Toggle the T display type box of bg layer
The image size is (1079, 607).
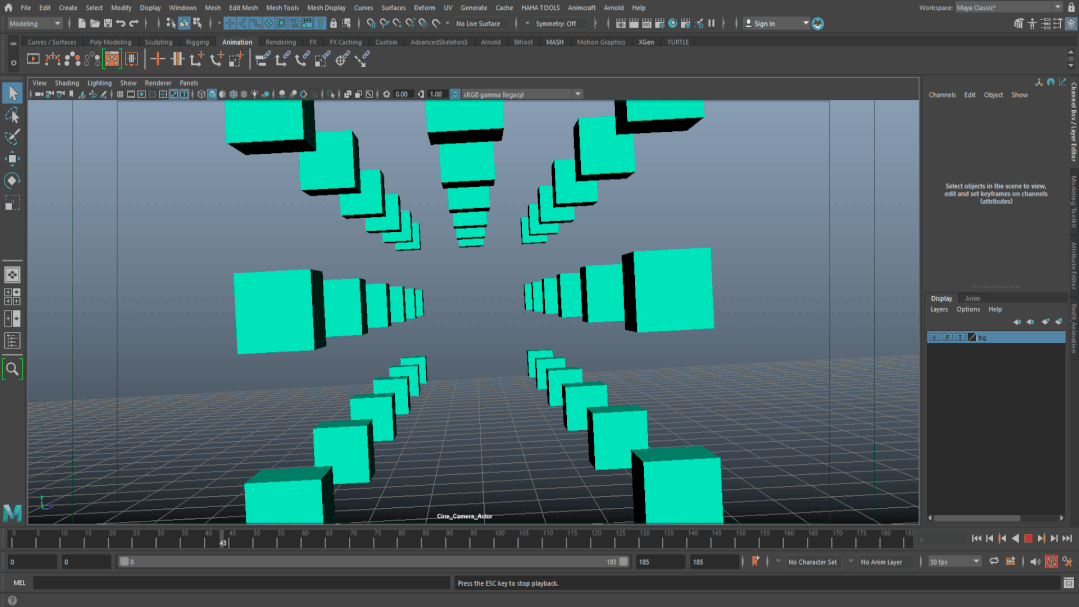click(960, 338)
